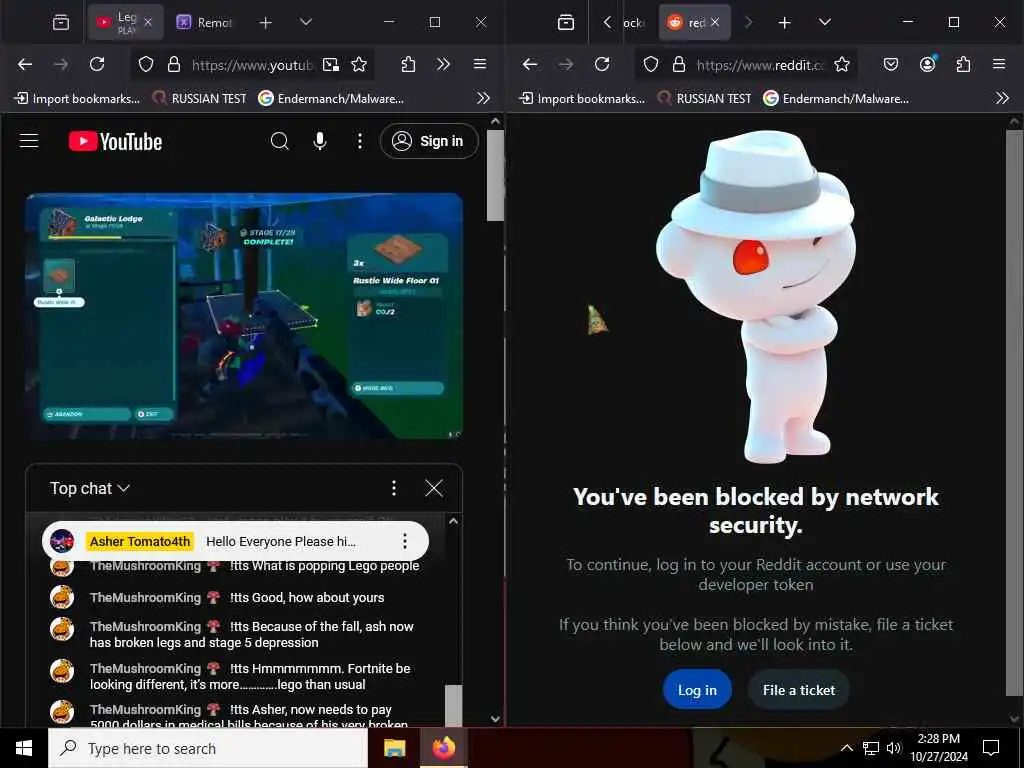Bookmark the Reddit page with star
Image resolution: width=1024 pixels, height=768 pixels.
842,64
